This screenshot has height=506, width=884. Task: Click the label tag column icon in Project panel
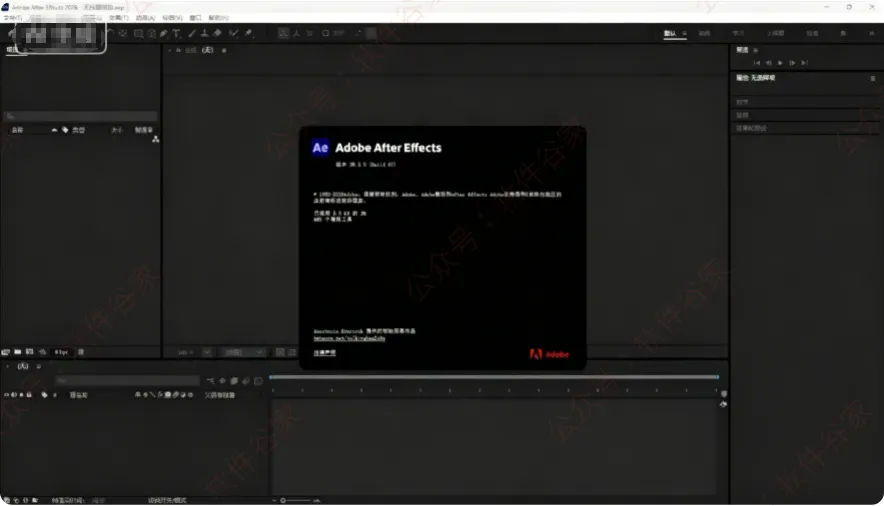coord(65,130)
